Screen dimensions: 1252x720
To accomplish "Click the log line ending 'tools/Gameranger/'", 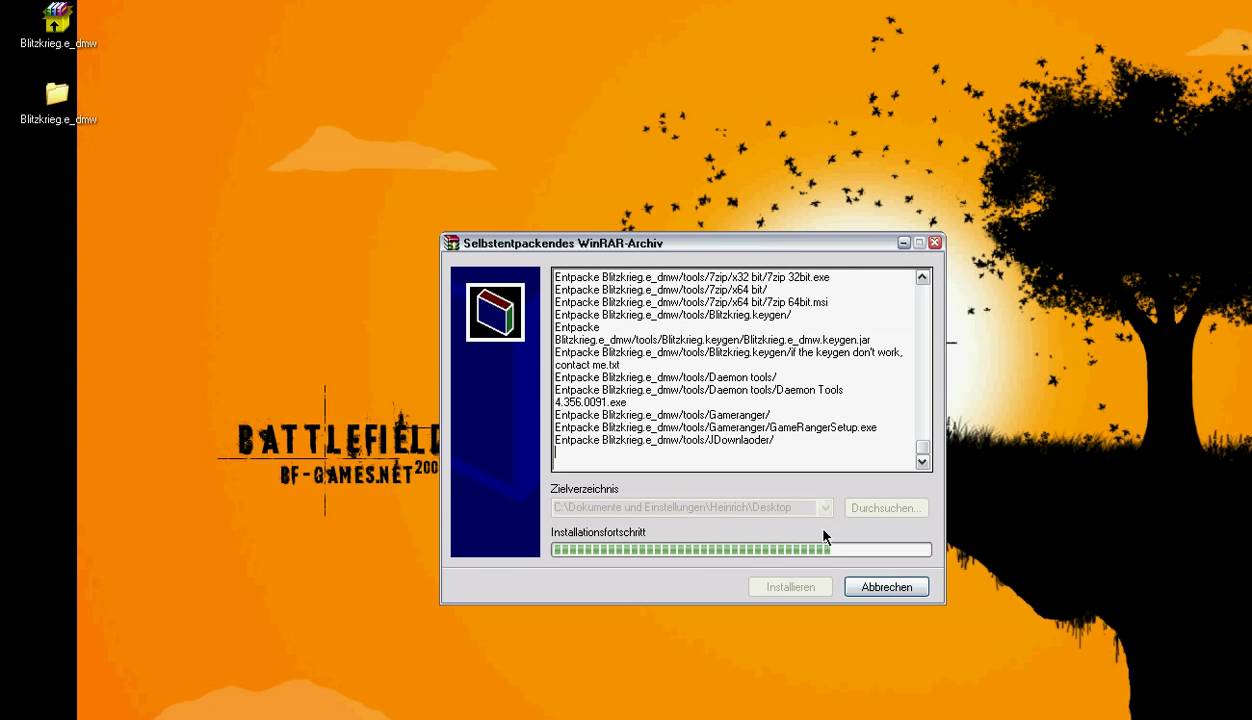I will (x=662, y=415).
